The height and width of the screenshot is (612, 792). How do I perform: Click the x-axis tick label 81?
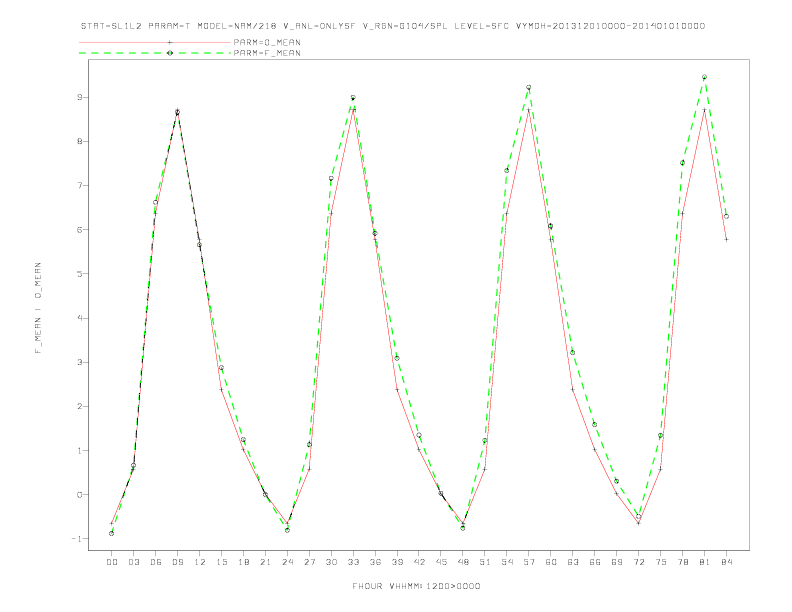click(x=705, y=562)
